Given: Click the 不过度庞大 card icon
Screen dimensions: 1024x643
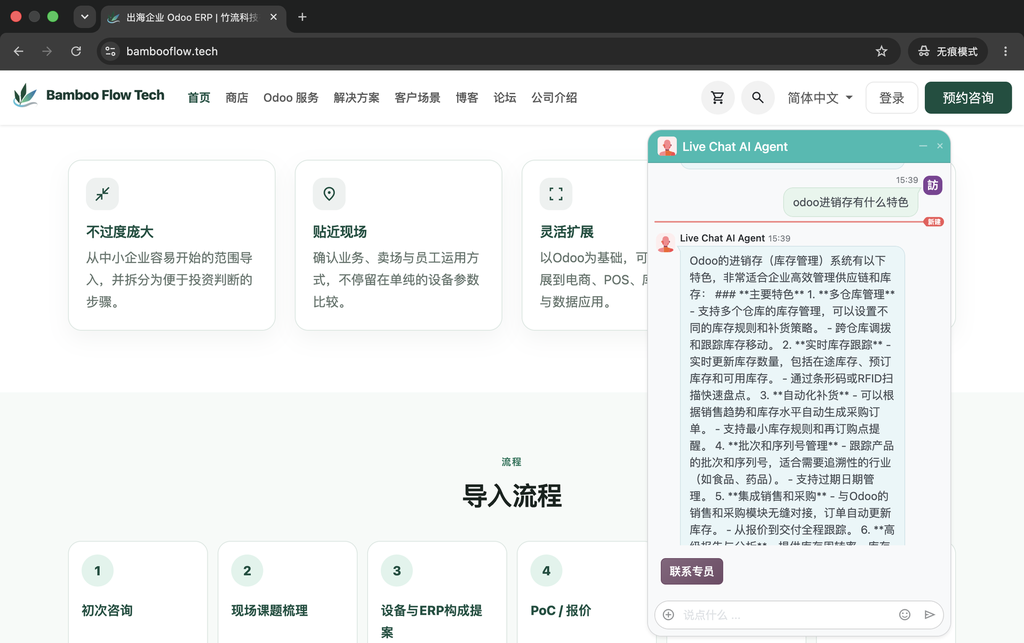Looking at the screenshot, I should [103, 194].
